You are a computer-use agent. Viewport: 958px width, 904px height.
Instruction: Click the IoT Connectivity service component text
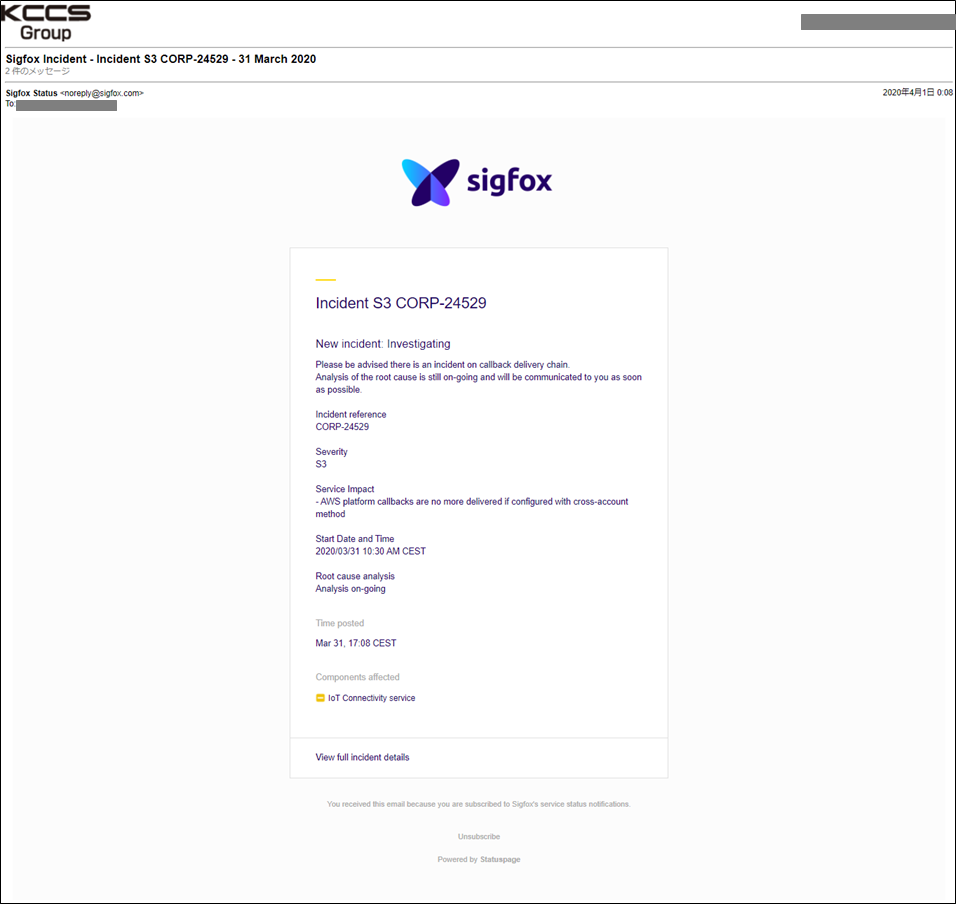[x=371, y=698]
